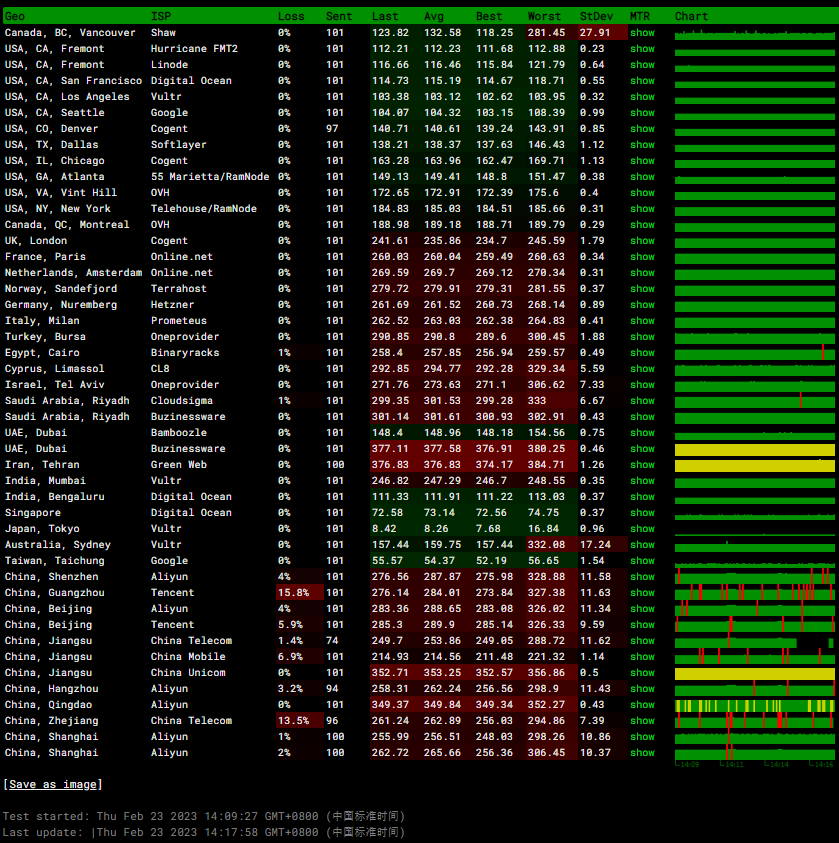This screenshot has width=839, height=843.
Task: Show MTR for Beijing Tencent row
Action: 642,625
